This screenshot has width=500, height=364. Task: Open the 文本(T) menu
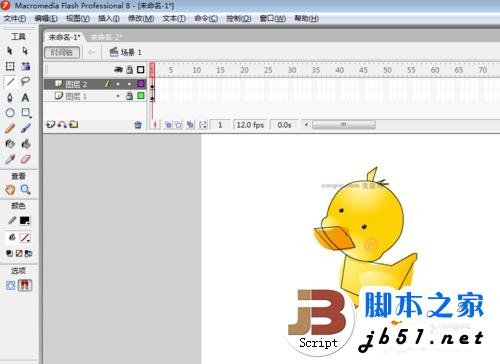click(x=174, y=18)
